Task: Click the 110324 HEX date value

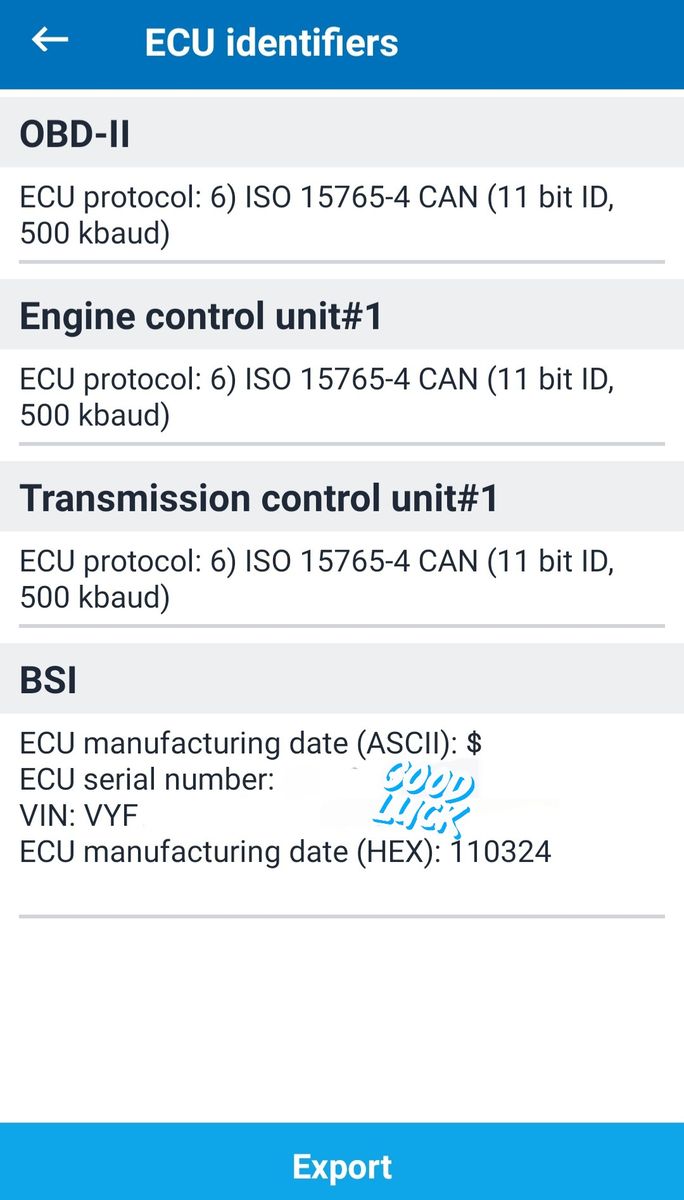Action: pos(501,852)
